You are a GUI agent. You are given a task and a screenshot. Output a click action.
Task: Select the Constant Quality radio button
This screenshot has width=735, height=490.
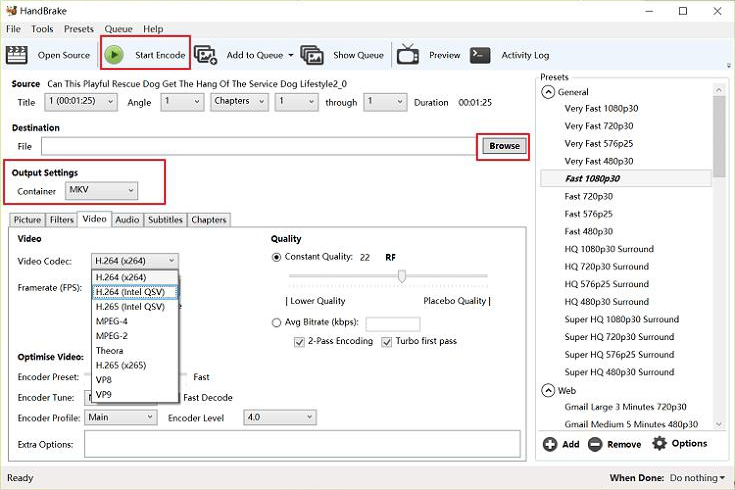coord(277,257)
